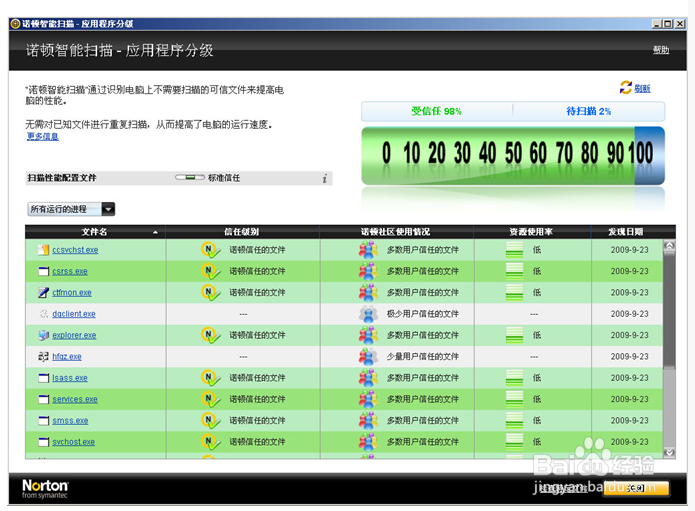Adjust the standard trust level slider

pos(190,178)
